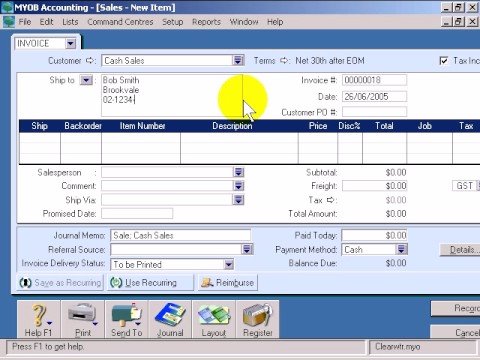Click the Record button
The width and height of the screenshot is (480, 360).
(x=456, y=309)
